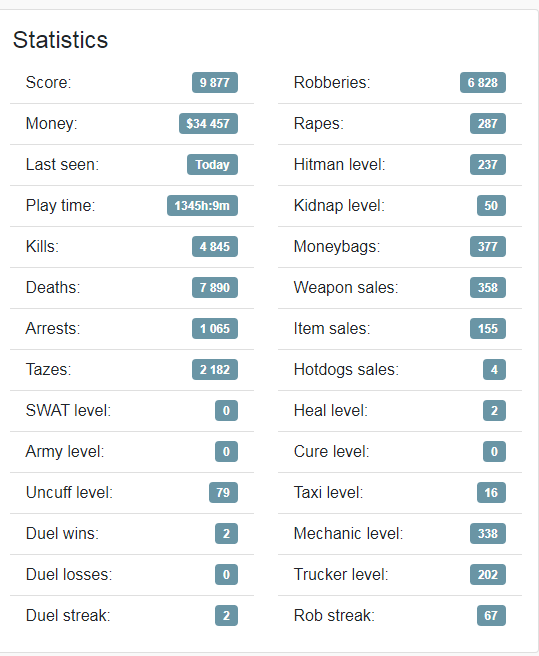
Task: Select the Taxi level badge 16
Action: [491, 492]
